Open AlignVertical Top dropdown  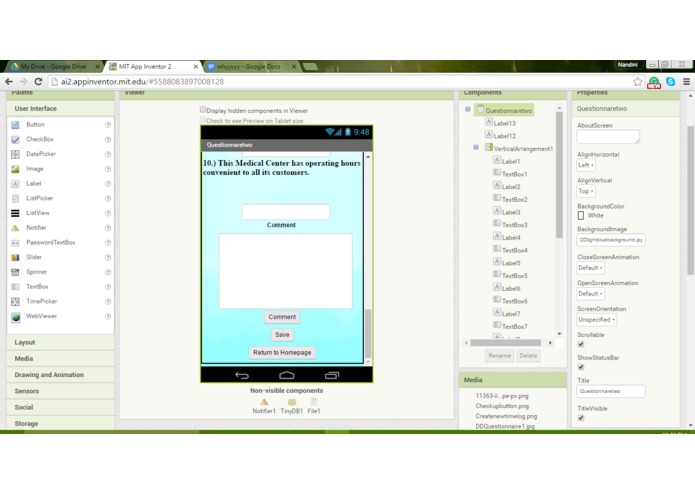pyautogui.click(x=586, y=191)
